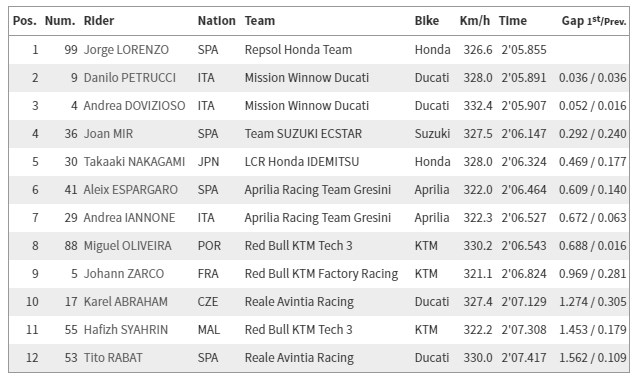Viewport: 635px width, 378px height.
Task: Click Team SUZUKI ECSTAR cell
Action: [303, 134]
